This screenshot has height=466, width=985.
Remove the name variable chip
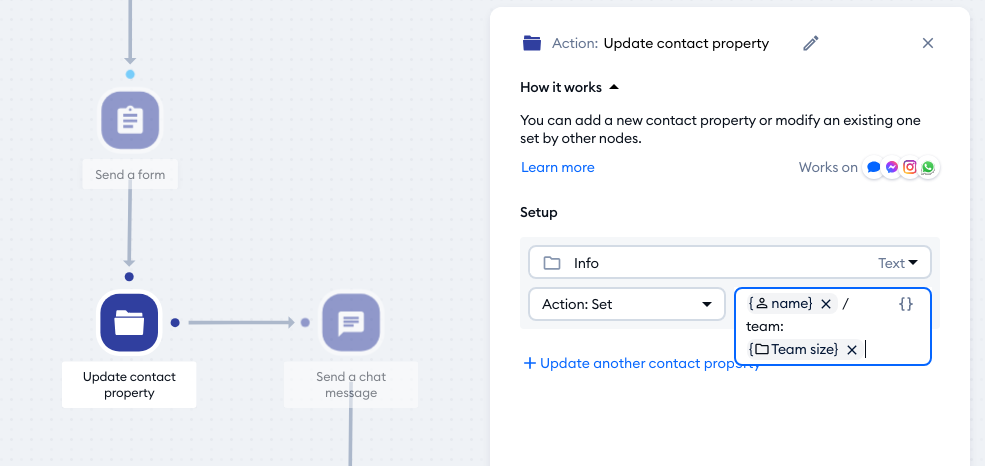[x=826, y=304]
